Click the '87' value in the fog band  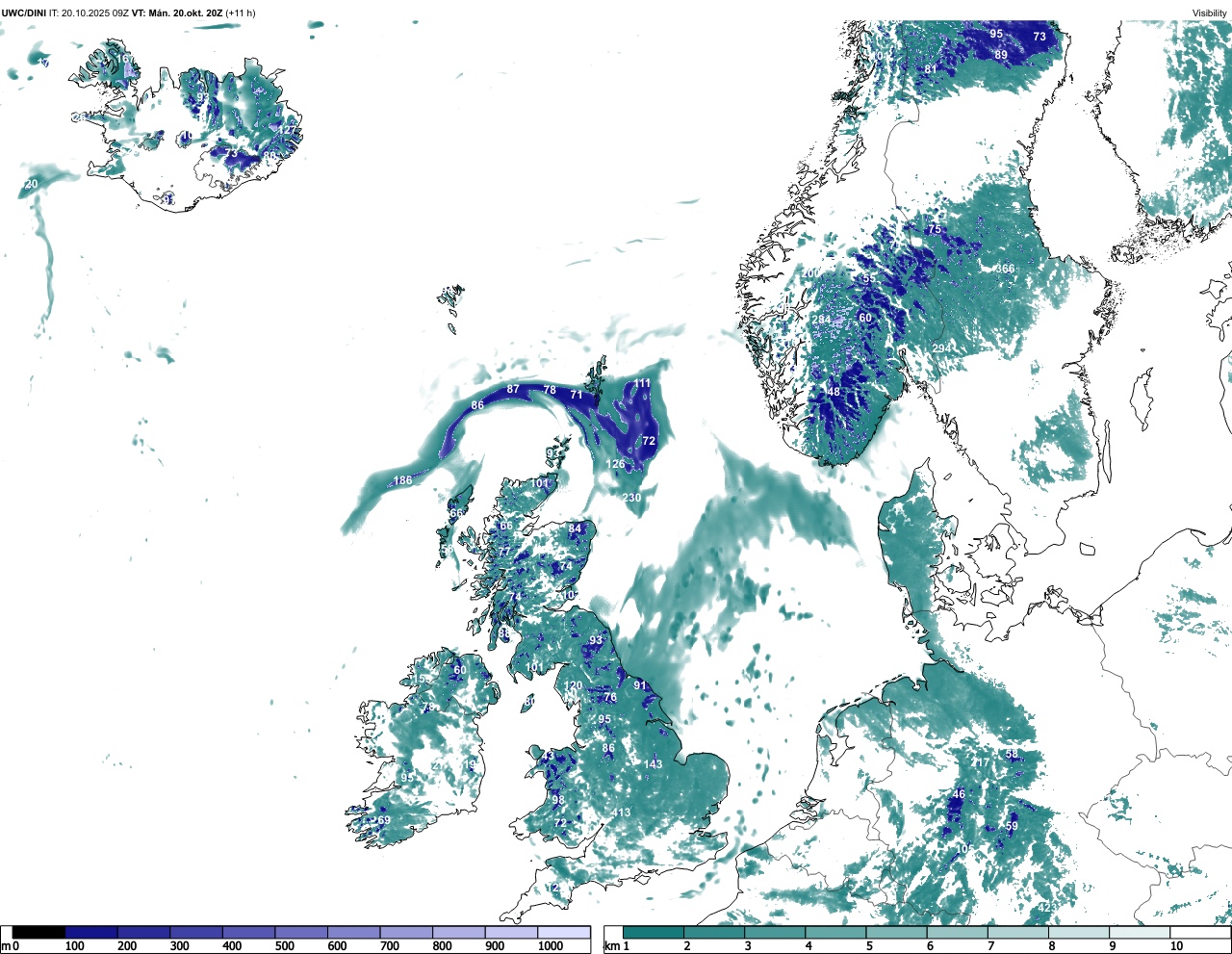click(x=513, y=390)
